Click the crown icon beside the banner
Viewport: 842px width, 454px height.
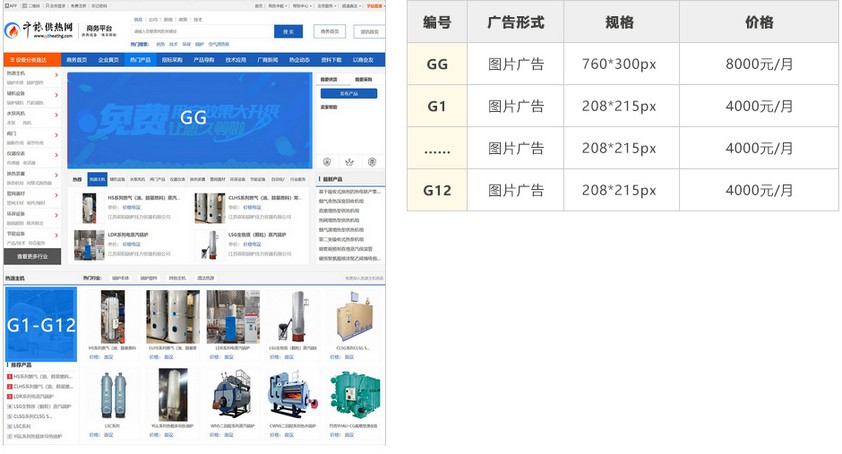[x=349, y=161]
